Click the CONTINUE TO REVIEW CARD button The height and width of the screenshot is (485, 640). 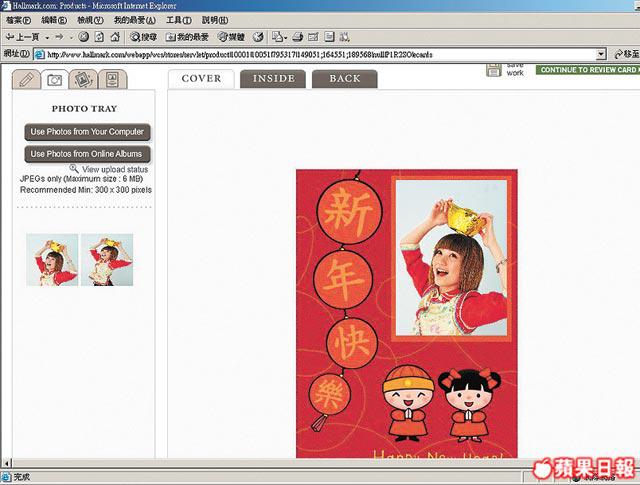tap(588, 70)
